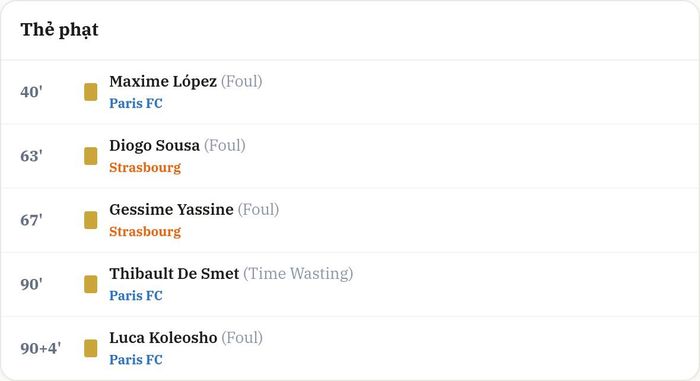This screenshot has height=381, width=700.
Task: Open Paris FC link under Thibault De Smet
Action: (136, 296)
